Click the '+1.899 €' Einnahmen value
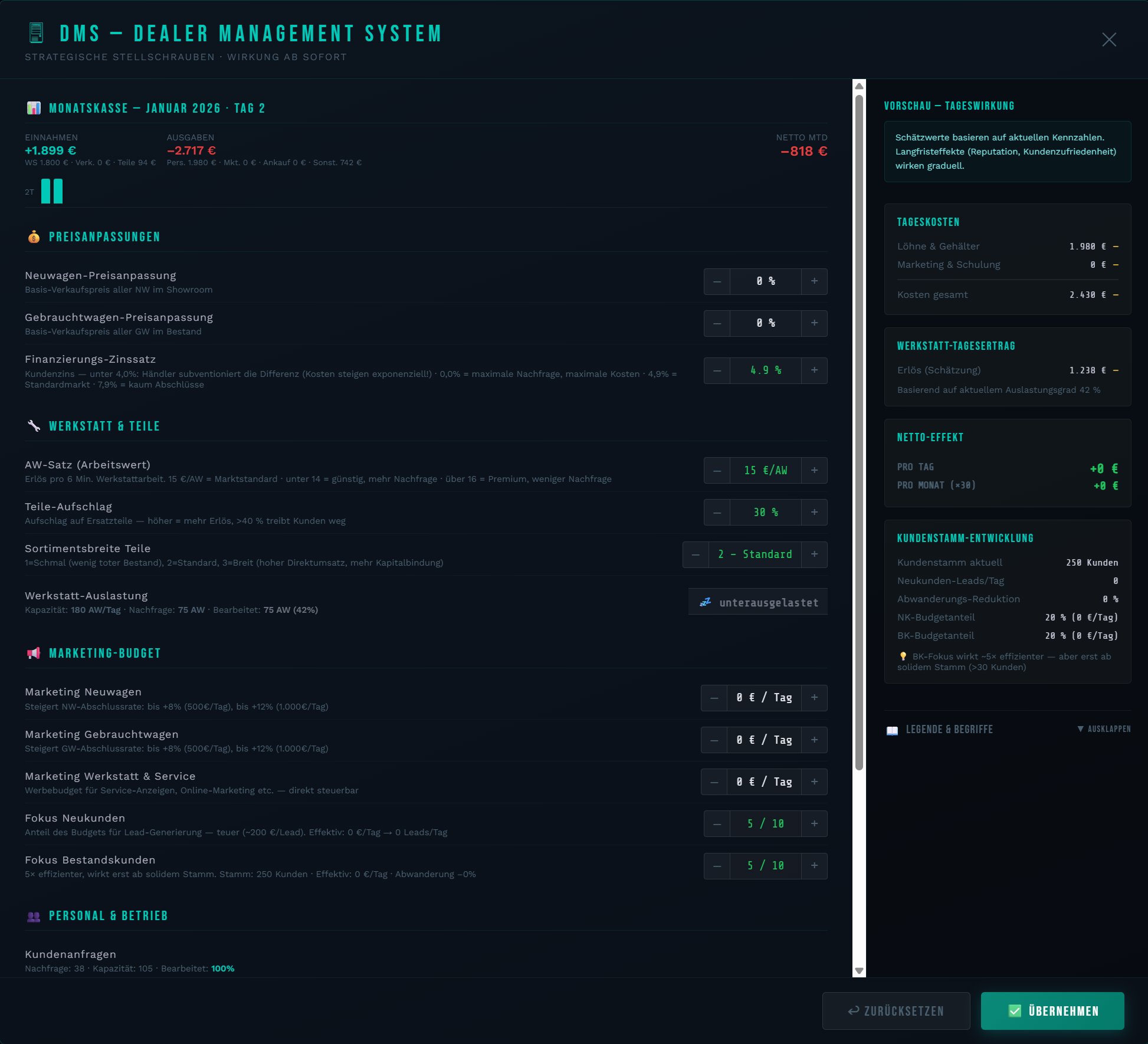Screen dimensions: 1148x1044 (51, 150)
